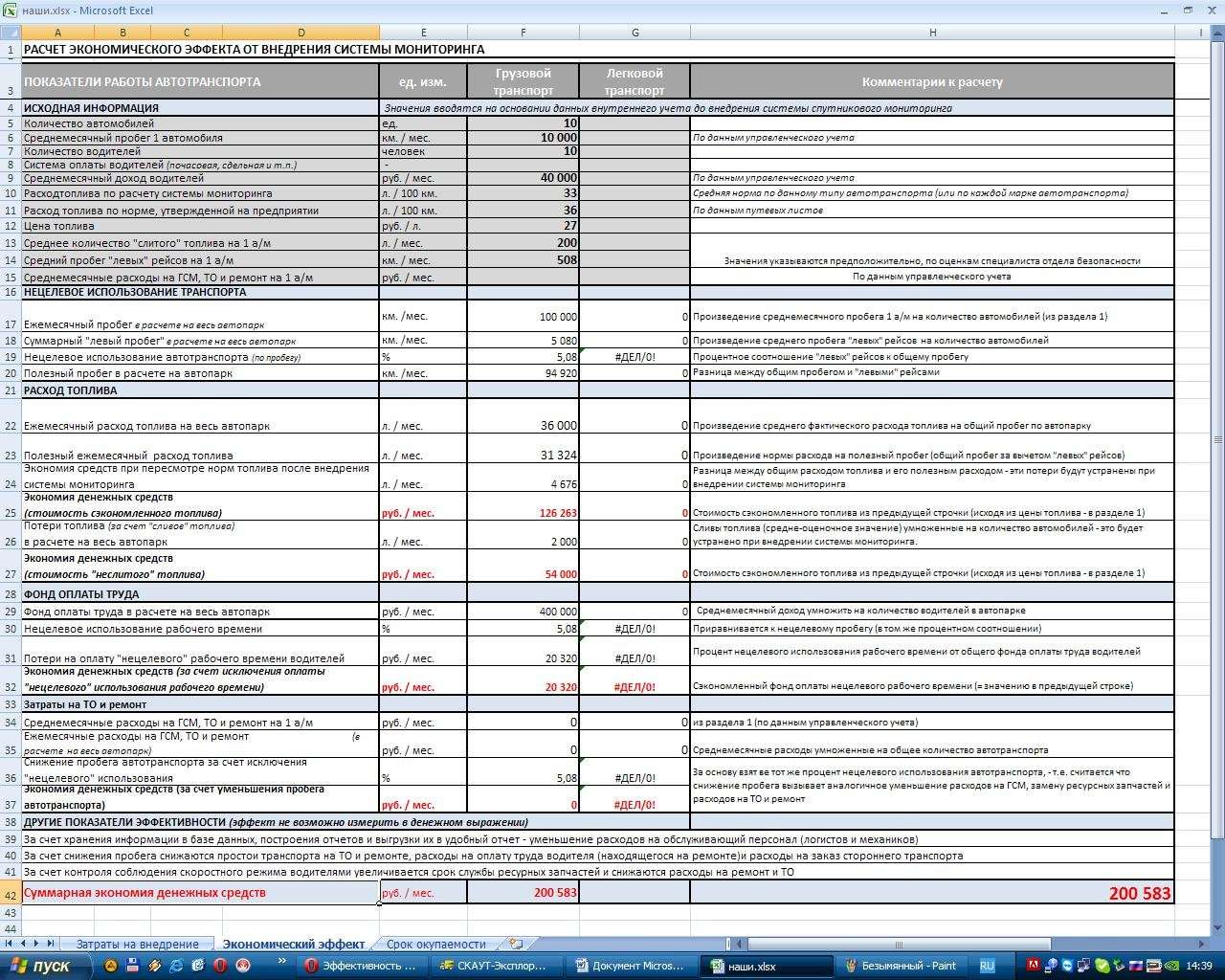Select the Грузовой транспорт header cell
The height and width of the screenshot is (980, 1225).
click(x=523, y=81)
